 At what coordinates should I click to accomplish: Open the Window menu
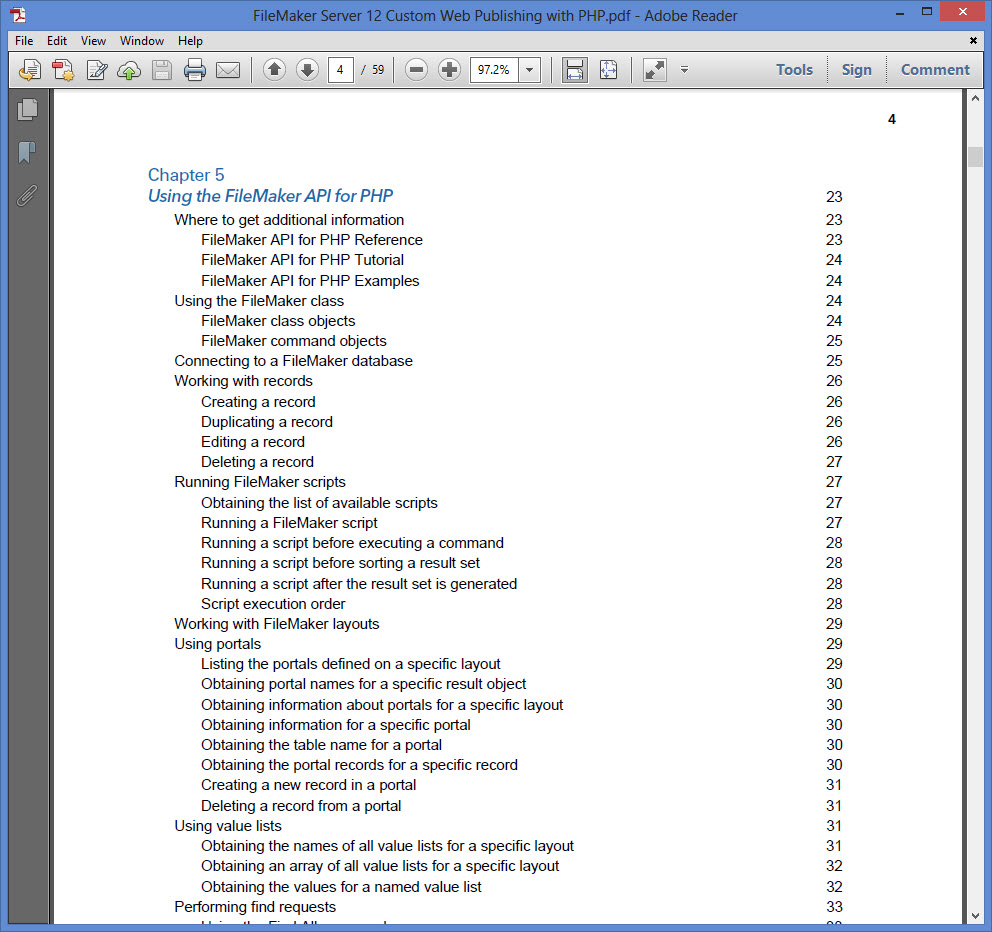click(x=142, y=40)
